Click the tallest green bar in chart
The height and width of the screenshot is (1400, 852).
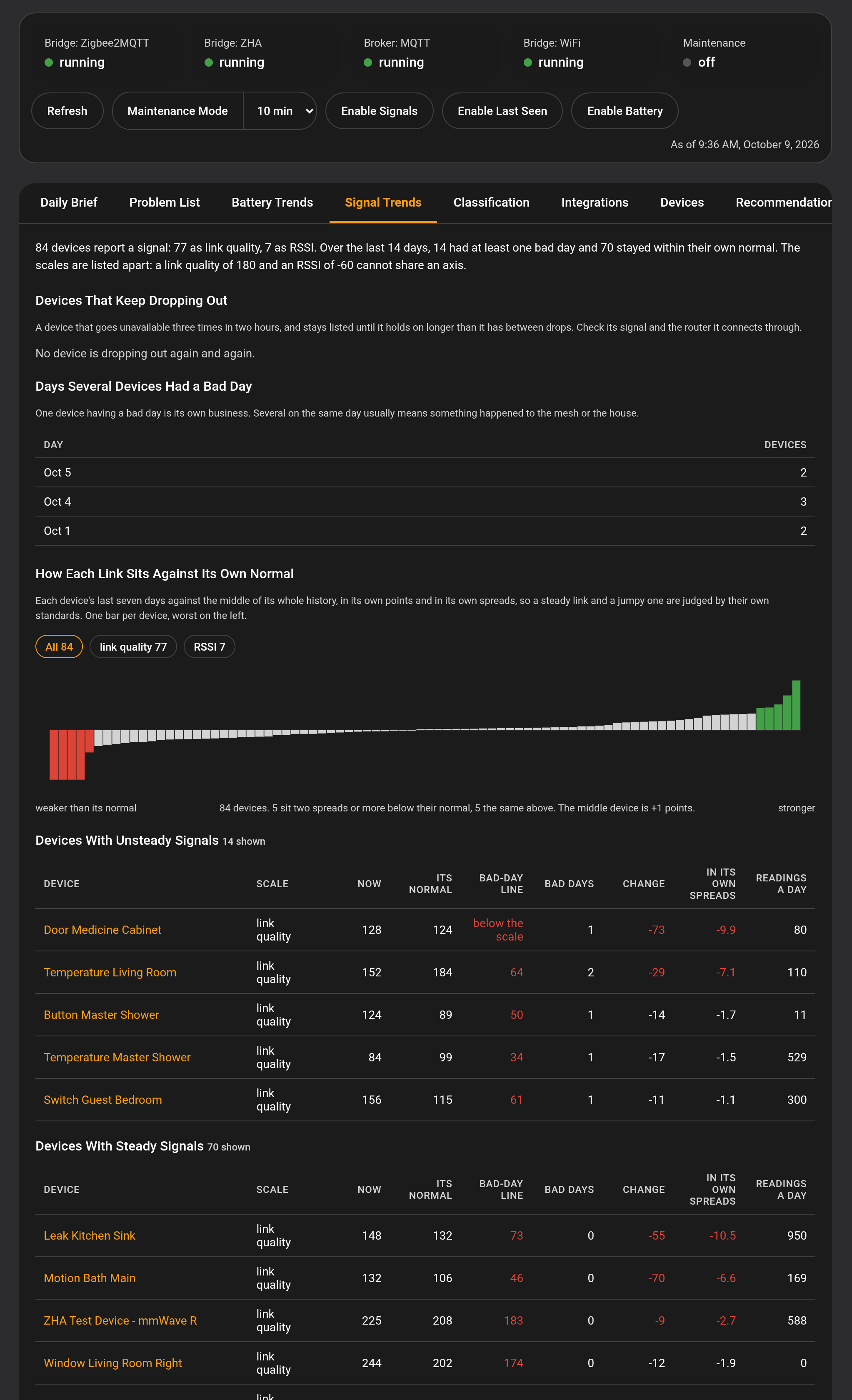pyautogui.click(x=796, y=705)
